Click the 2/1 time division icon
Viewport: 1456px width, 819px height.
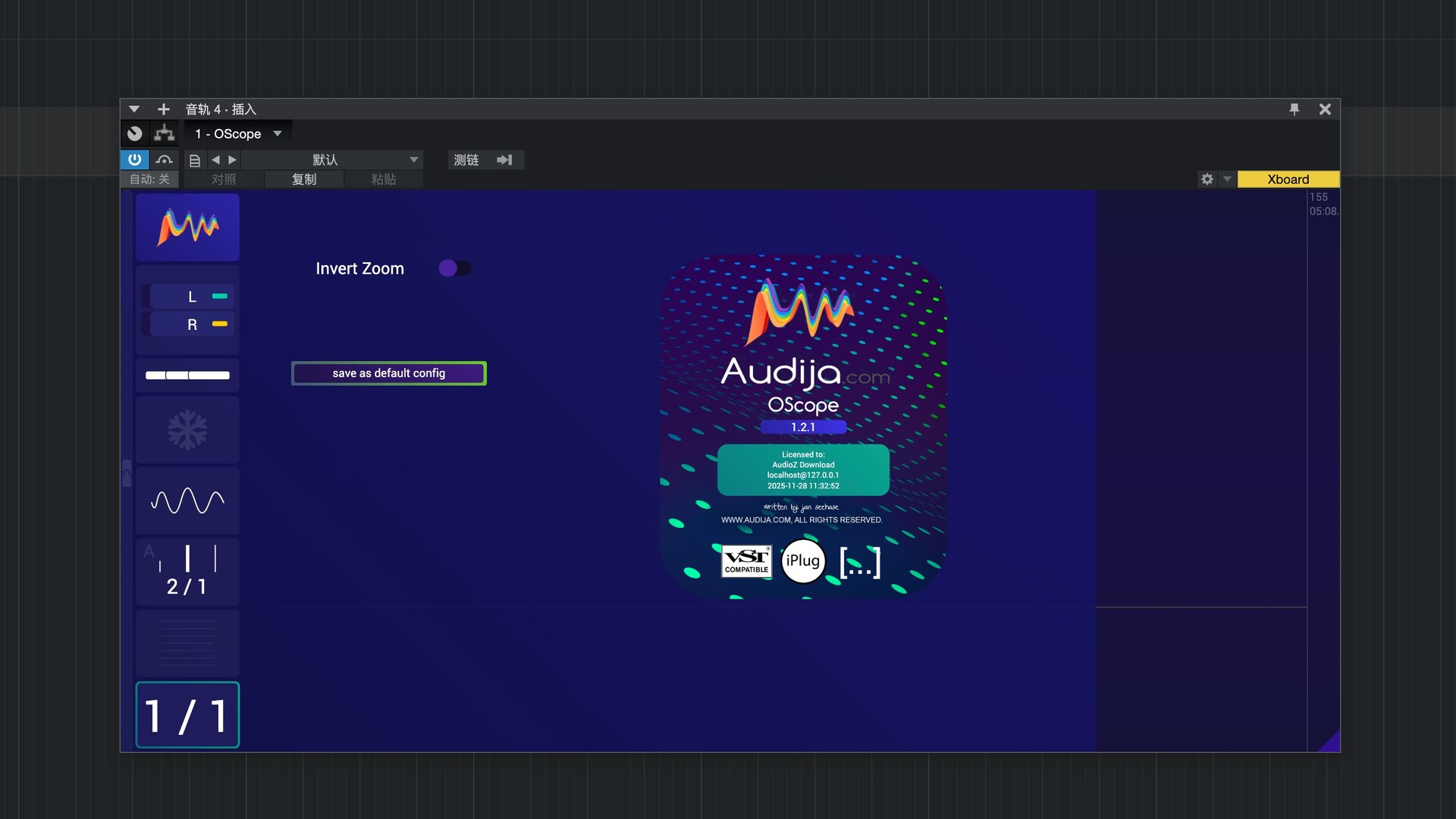tap(187, 570)
